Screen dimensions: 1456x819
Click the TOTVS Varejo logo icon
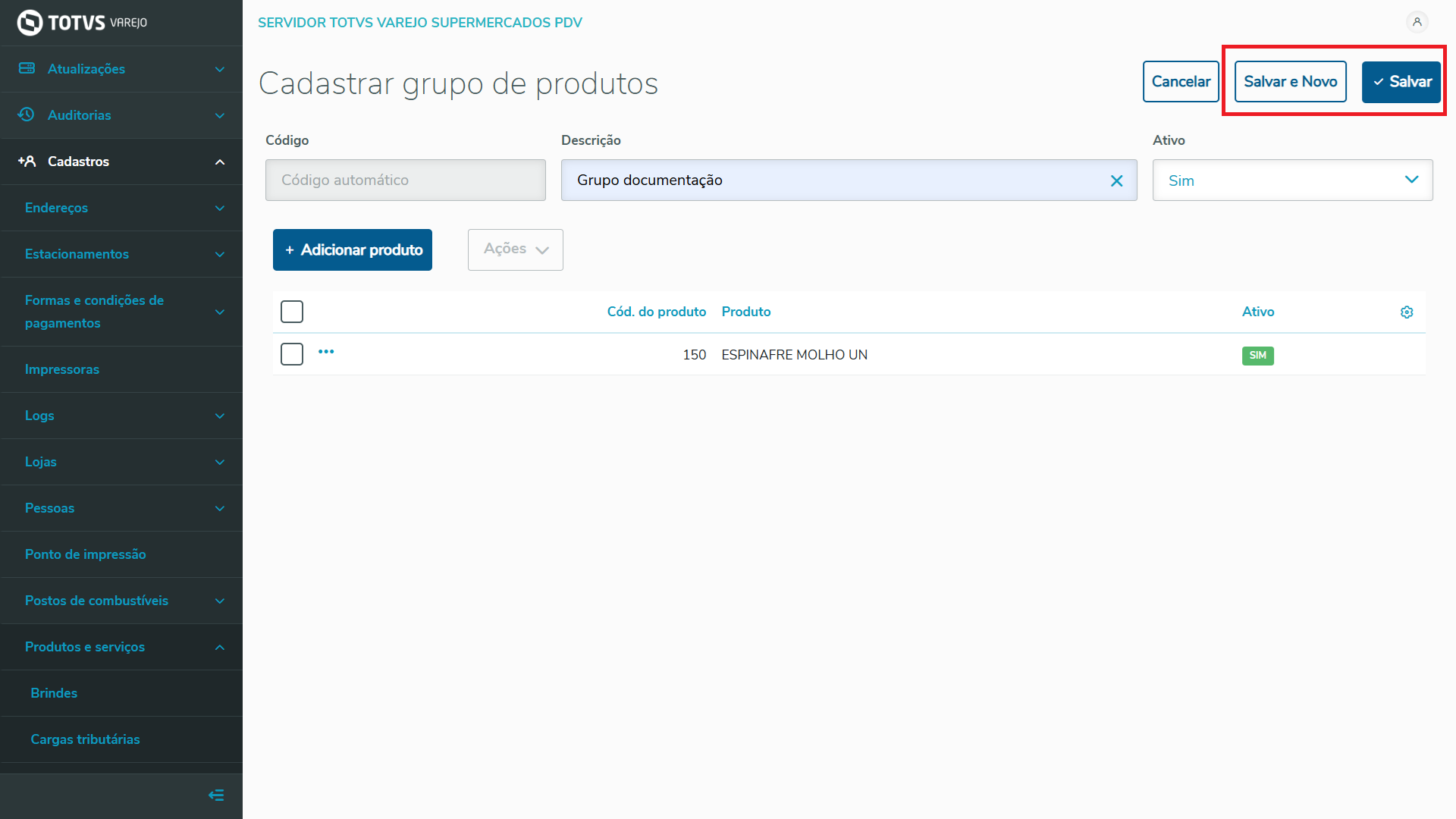click(30, 23)
